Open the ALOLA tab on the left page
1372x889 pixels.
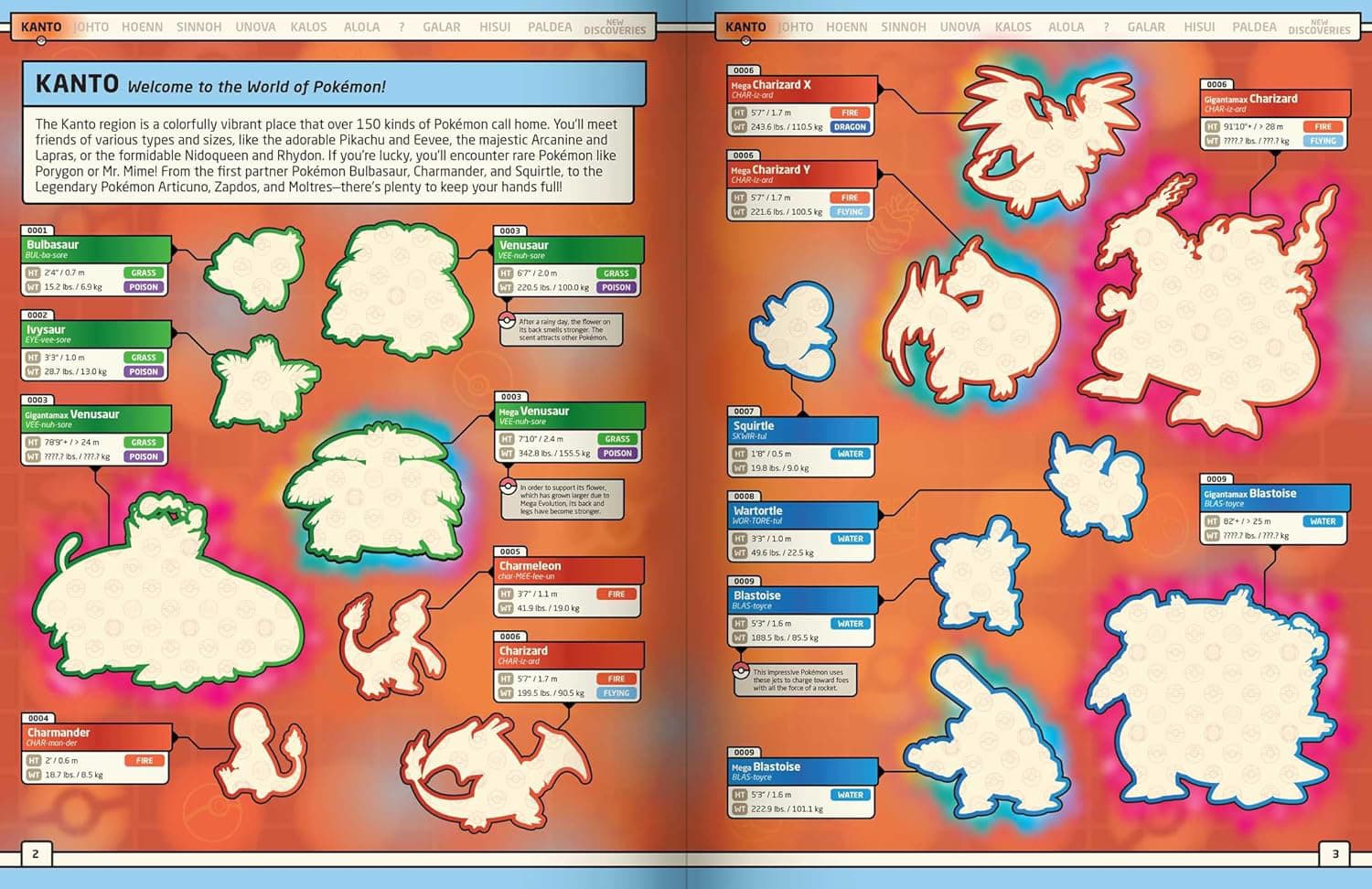(x=361, y=27)
